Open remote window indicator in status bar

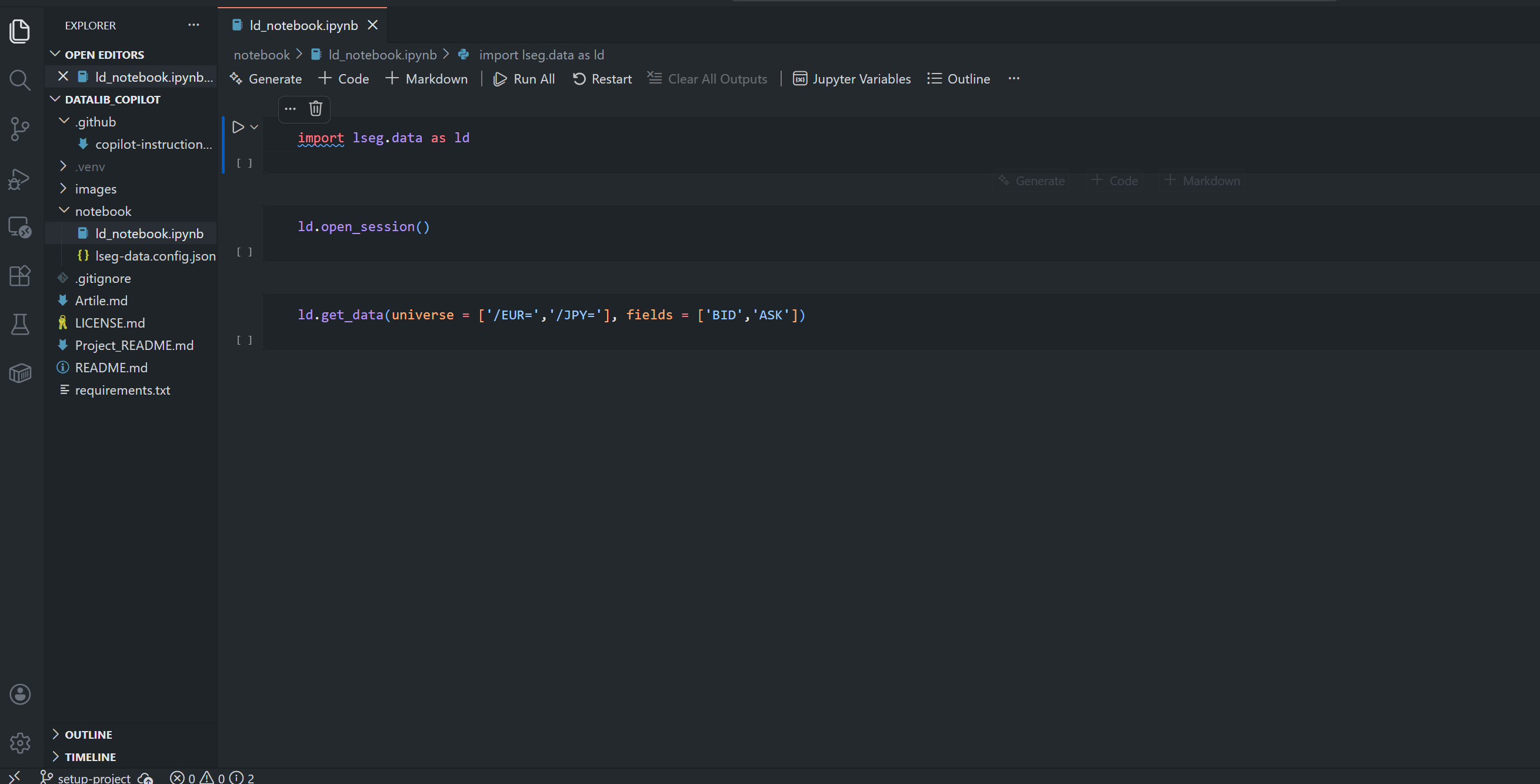click(15, 777)
